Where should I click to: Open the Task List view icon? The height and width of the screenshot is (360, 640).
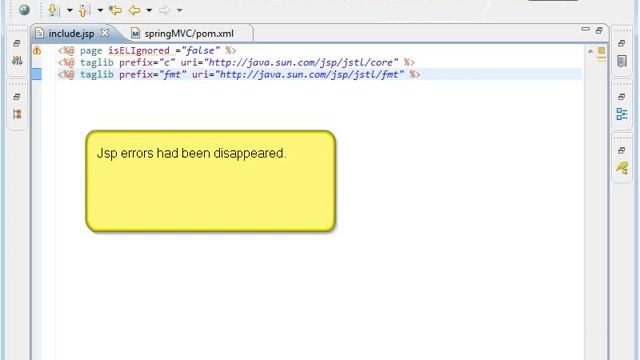622,61
